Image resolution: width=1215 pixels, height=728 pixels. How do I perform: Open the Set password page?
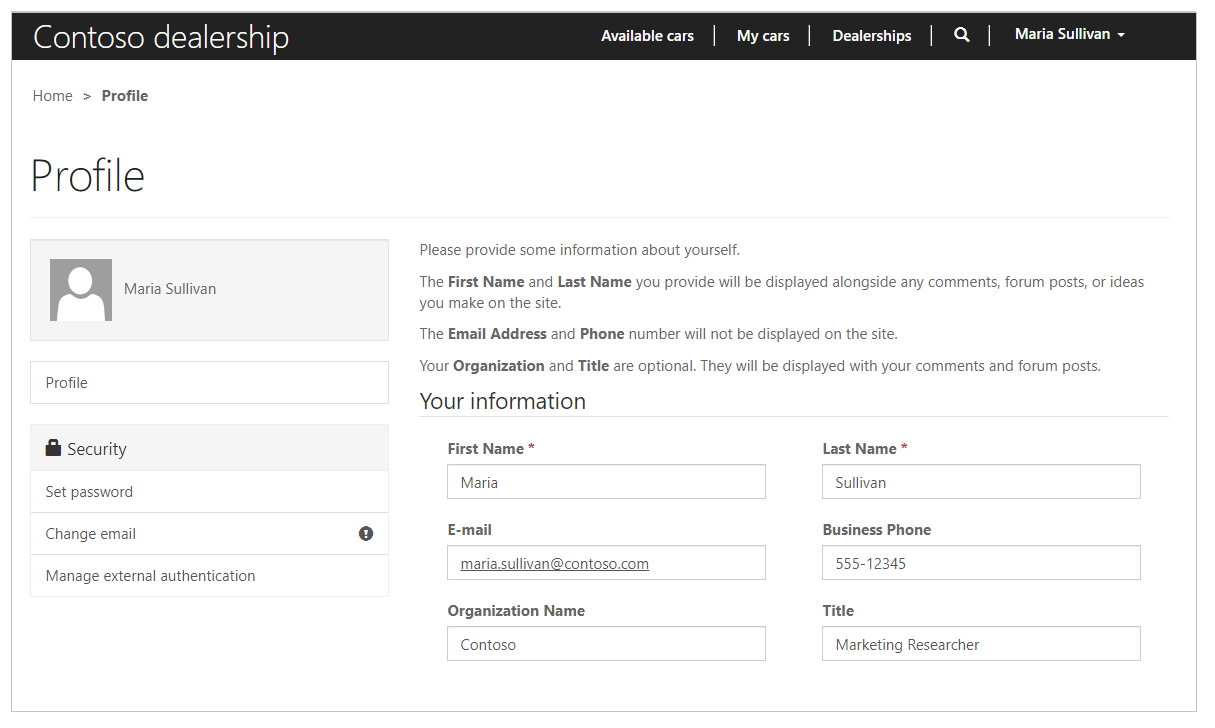pyautogui.click(x=209, y=492)
